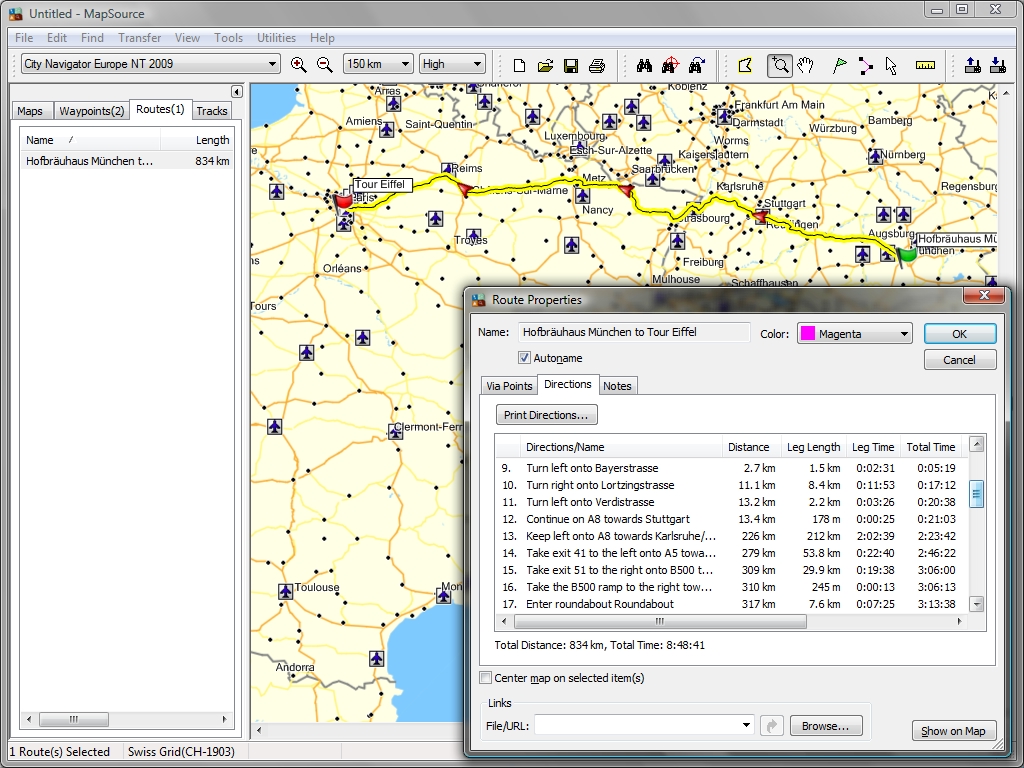Sort directions by the Leg Time column header
Image resolution: width=1024 pixels, height=768 pixels.
tap(873, 447)
